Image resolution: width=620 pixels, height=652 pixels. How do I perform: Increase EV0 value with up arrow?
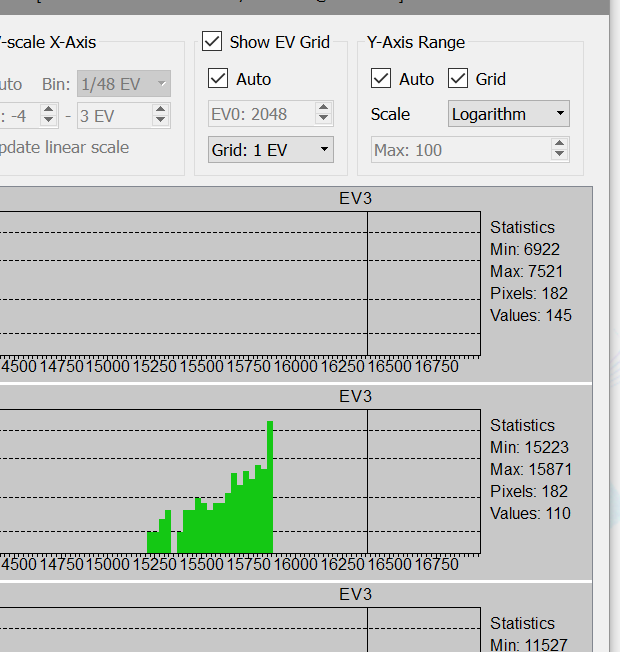tap(324, 108)
